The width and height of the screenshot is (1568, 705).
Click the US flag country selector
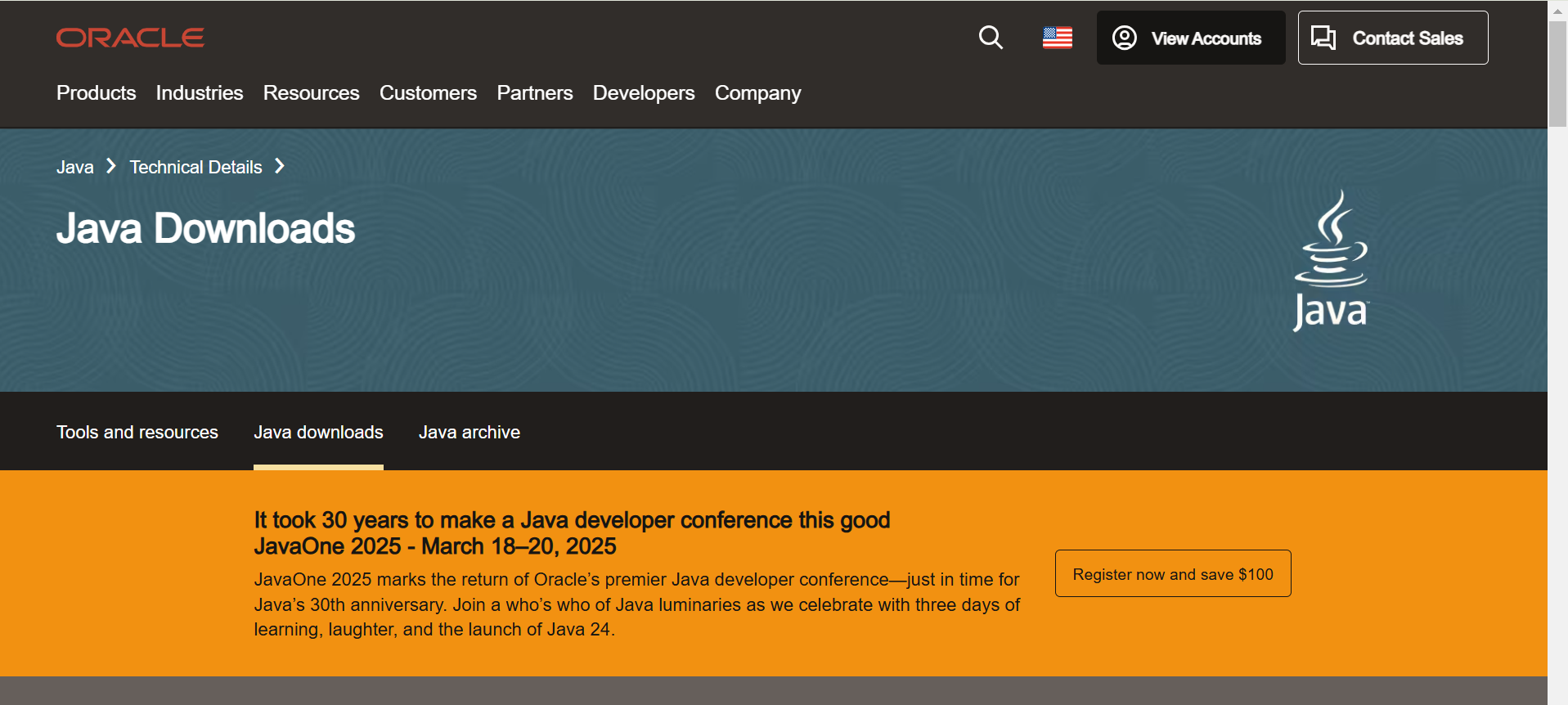point(1057,38)
